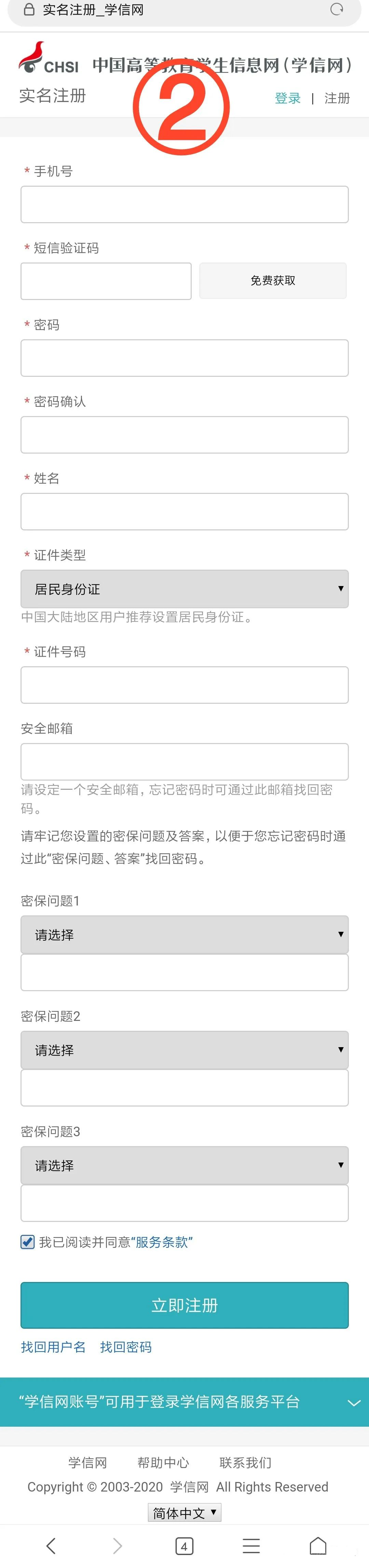This screenshot has height=1568, width=369.
Task: Expand the 学信网账号 info banner chevron
Action: click(354, 1402)
